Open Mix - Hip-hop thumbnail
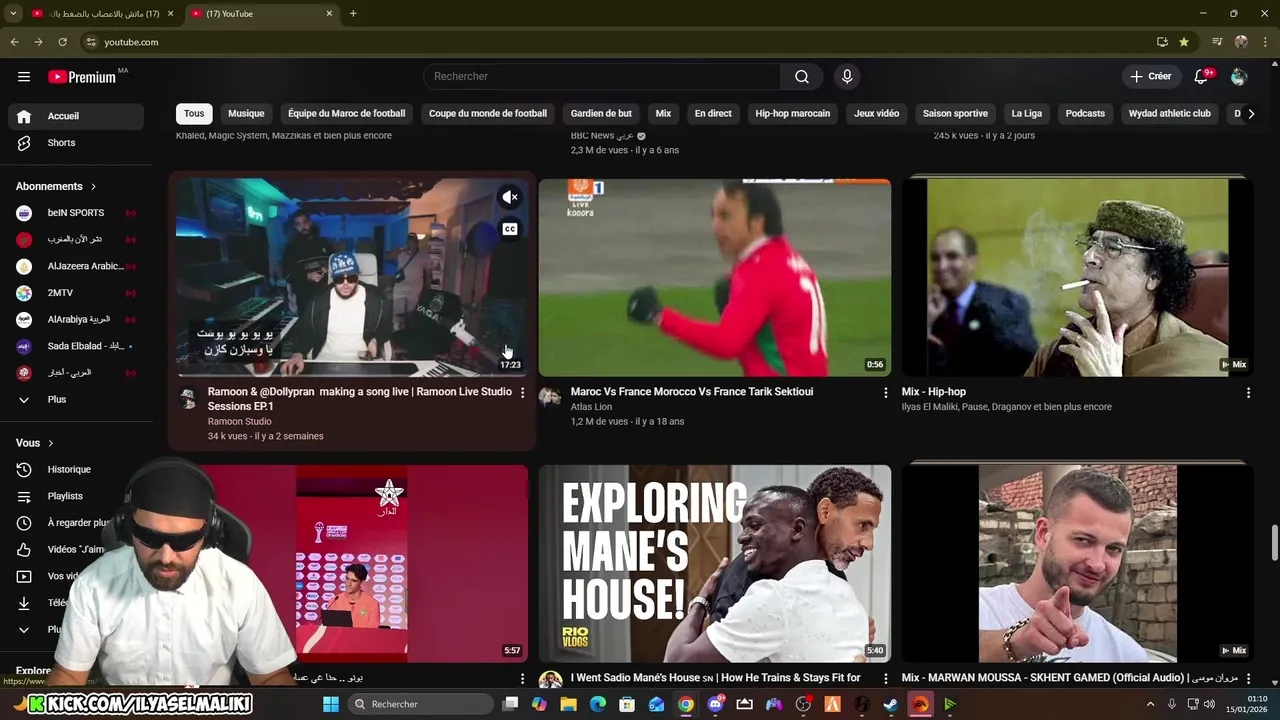Viewport: 1280px width, 720px height. point(1078,277)
